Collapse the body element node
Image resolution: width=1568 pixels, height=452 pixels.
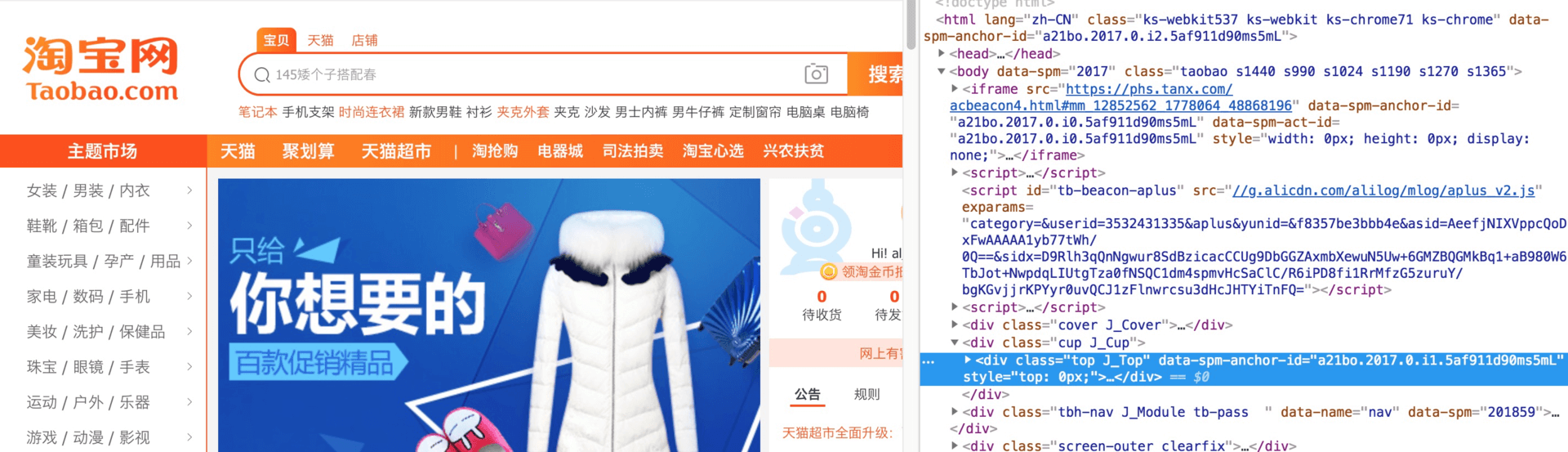(x=942, y=72)
